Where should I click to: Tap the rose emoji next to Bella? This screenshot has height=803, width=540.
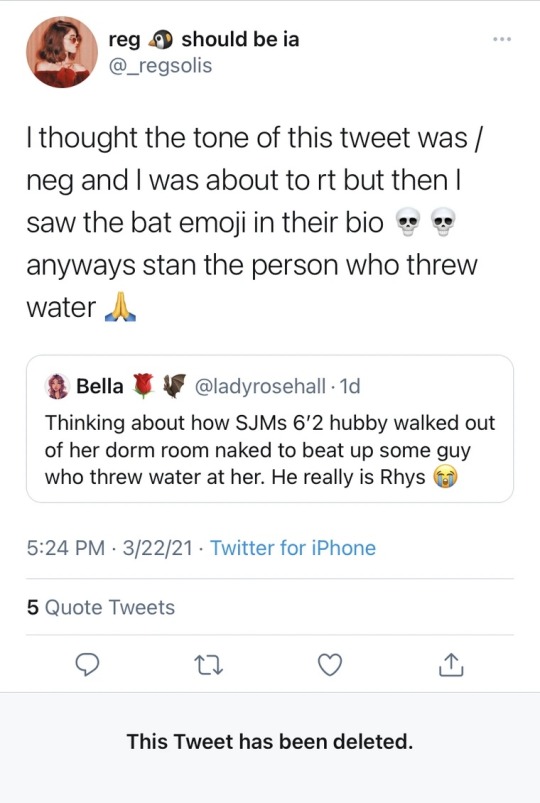143,386
